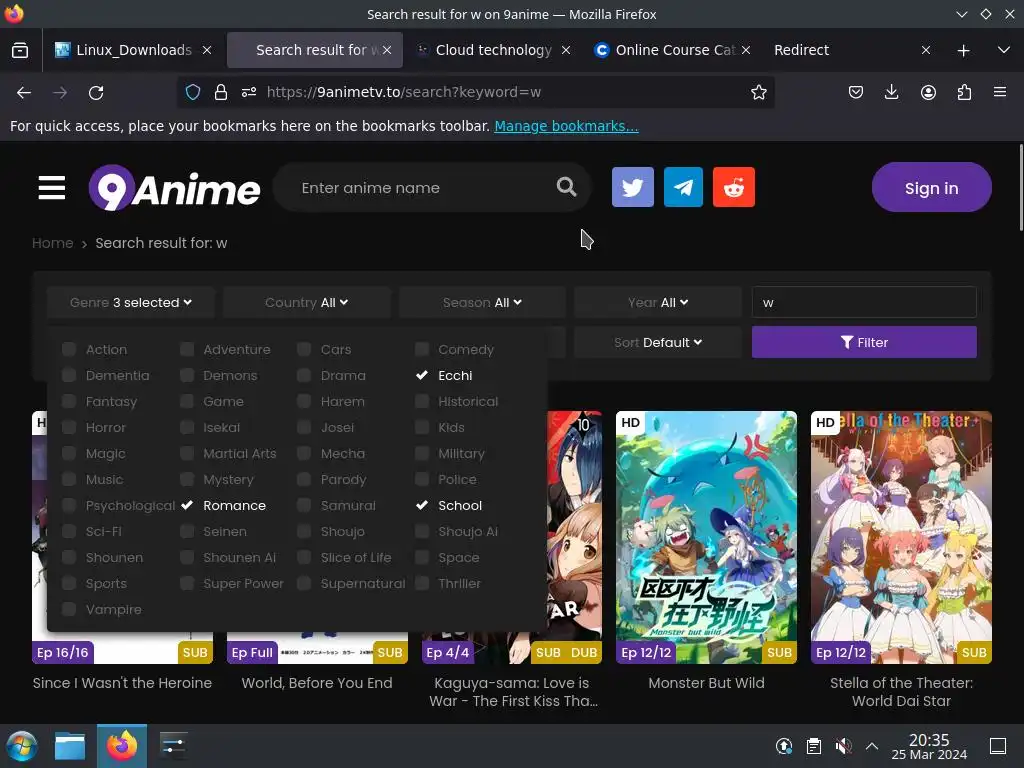Apply filters with the Filter button
Image resolution: width=1024 pixels, height=768 pixels.
tap(864, 342)
